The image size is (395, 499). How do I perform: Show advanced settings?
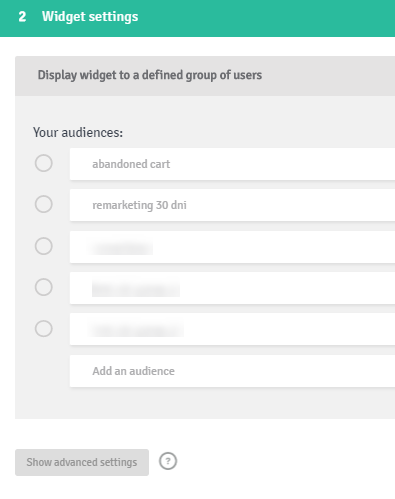click(x=82, y=462)
